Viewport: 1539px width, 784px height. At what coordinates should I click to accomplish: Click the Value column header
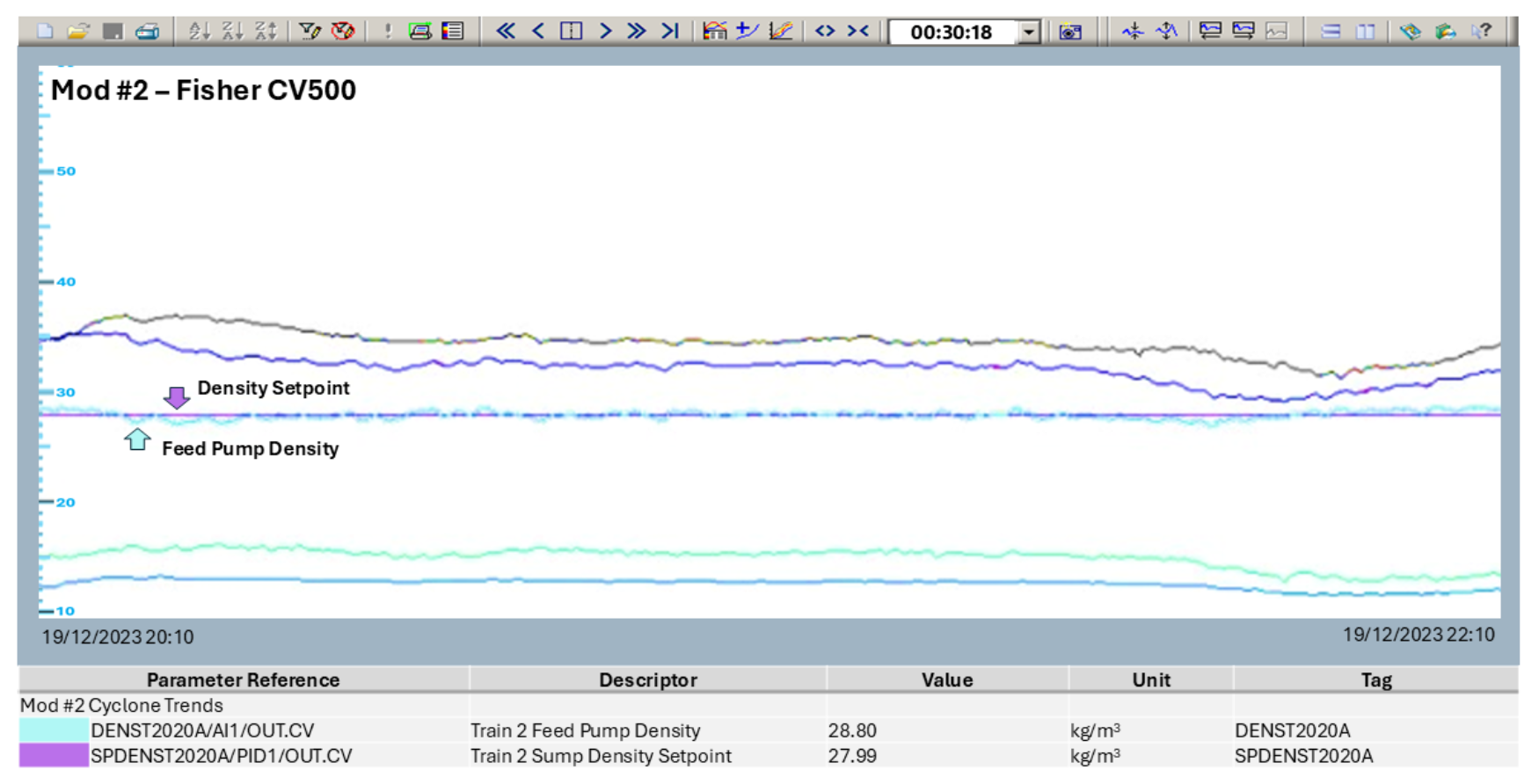tap(946, 679)
